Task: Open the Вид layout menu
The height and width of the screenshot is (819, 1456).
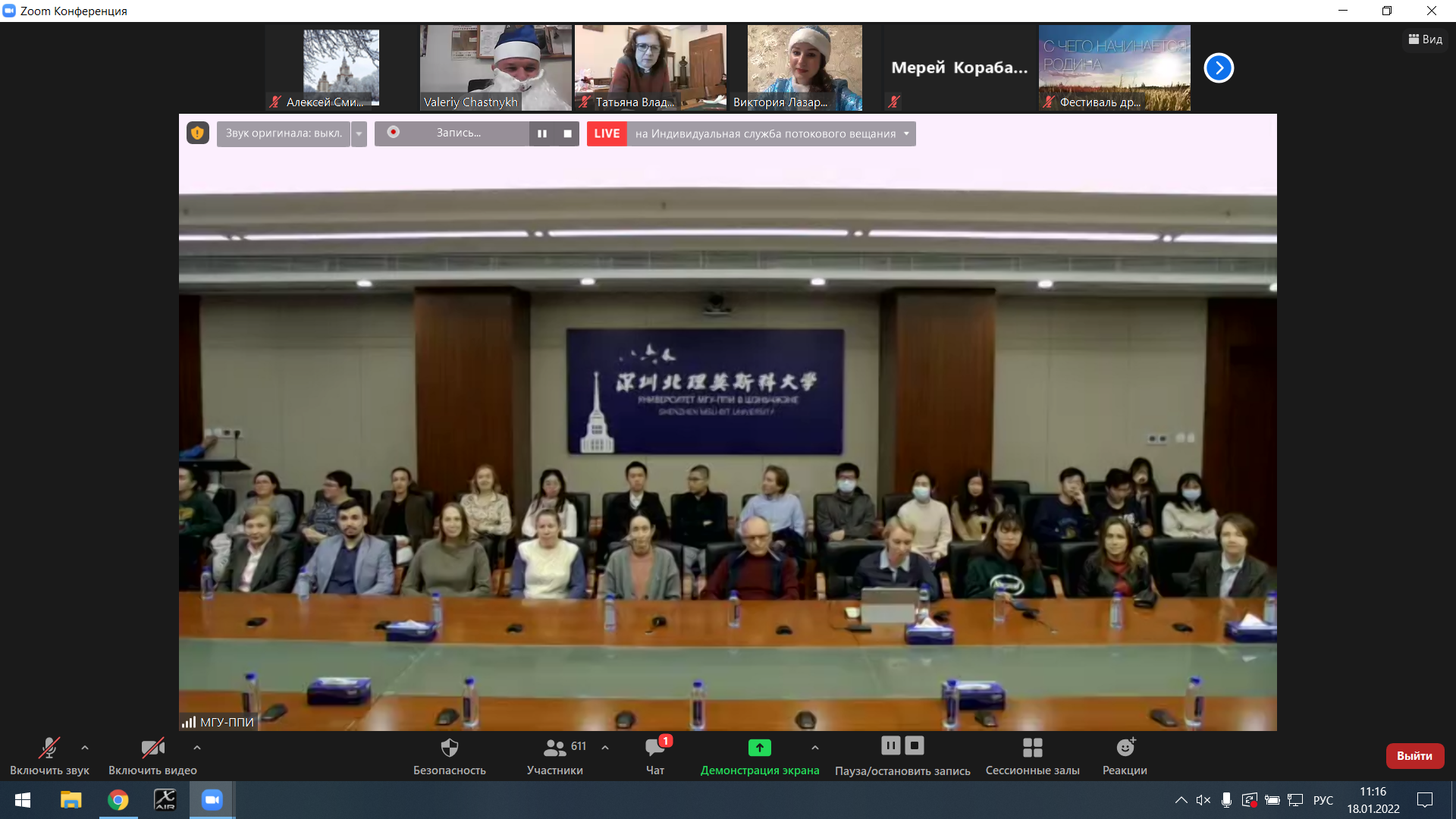Action: tap(1426, 39)
